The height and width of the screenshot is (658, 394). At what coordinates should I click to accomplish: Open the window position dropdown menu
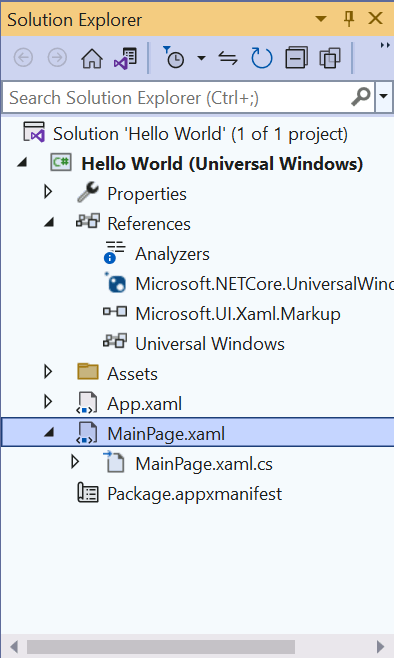[321, 19]
